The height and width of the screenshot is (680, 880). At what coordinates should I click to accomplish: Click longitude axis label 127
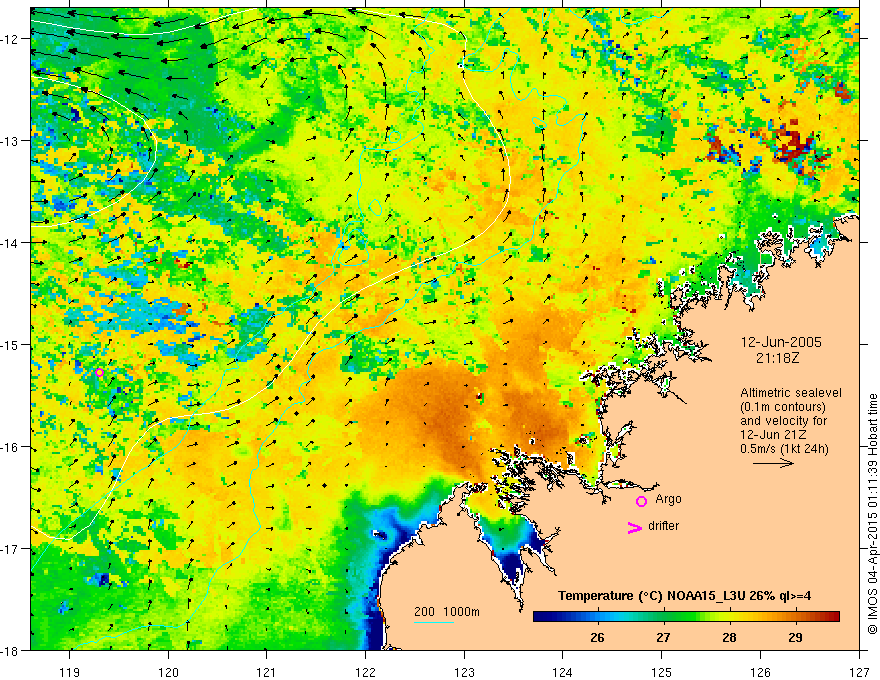[859, 672]
